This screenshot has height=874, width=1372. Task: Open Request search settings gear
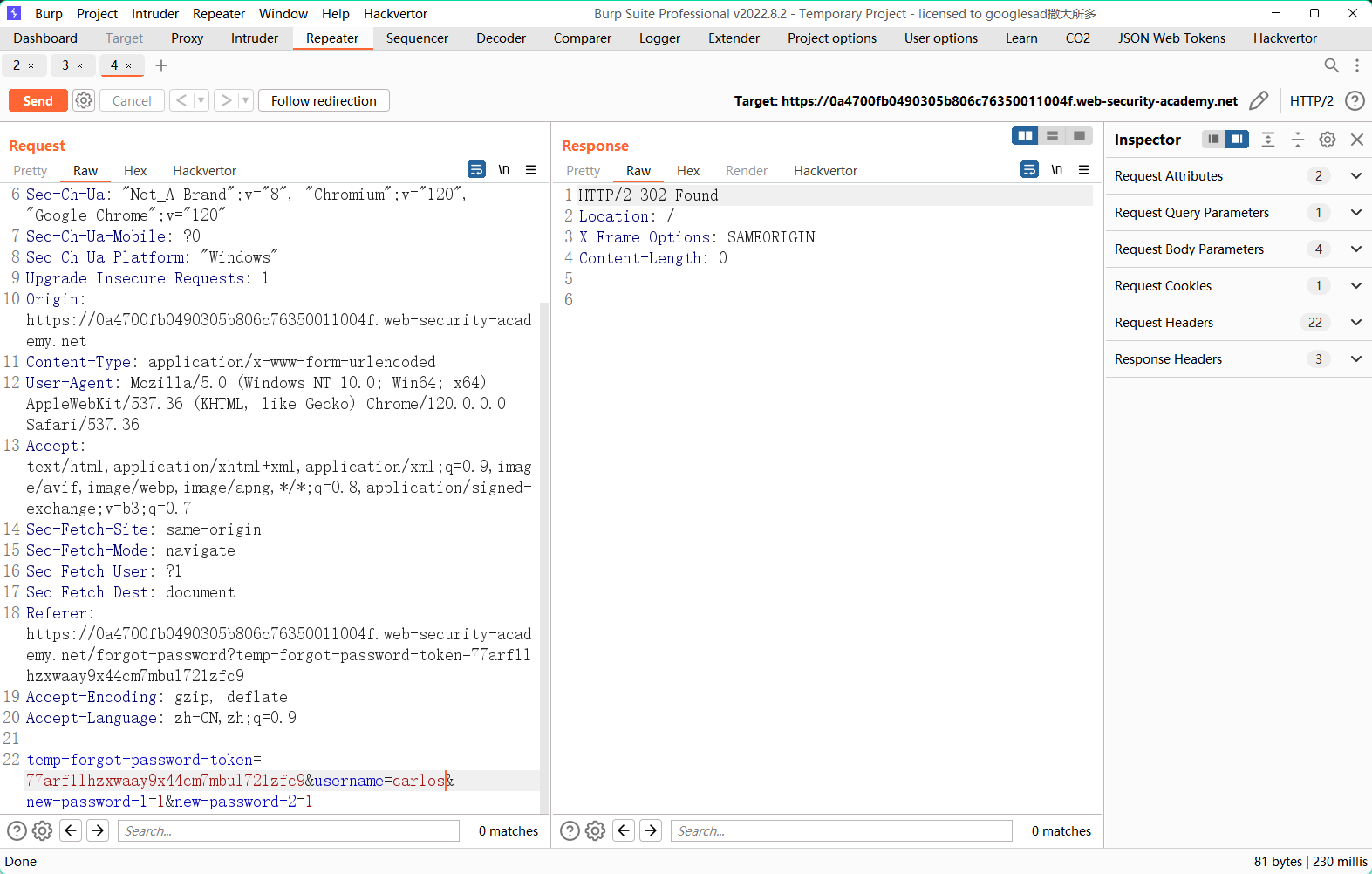tap(43, 830)
